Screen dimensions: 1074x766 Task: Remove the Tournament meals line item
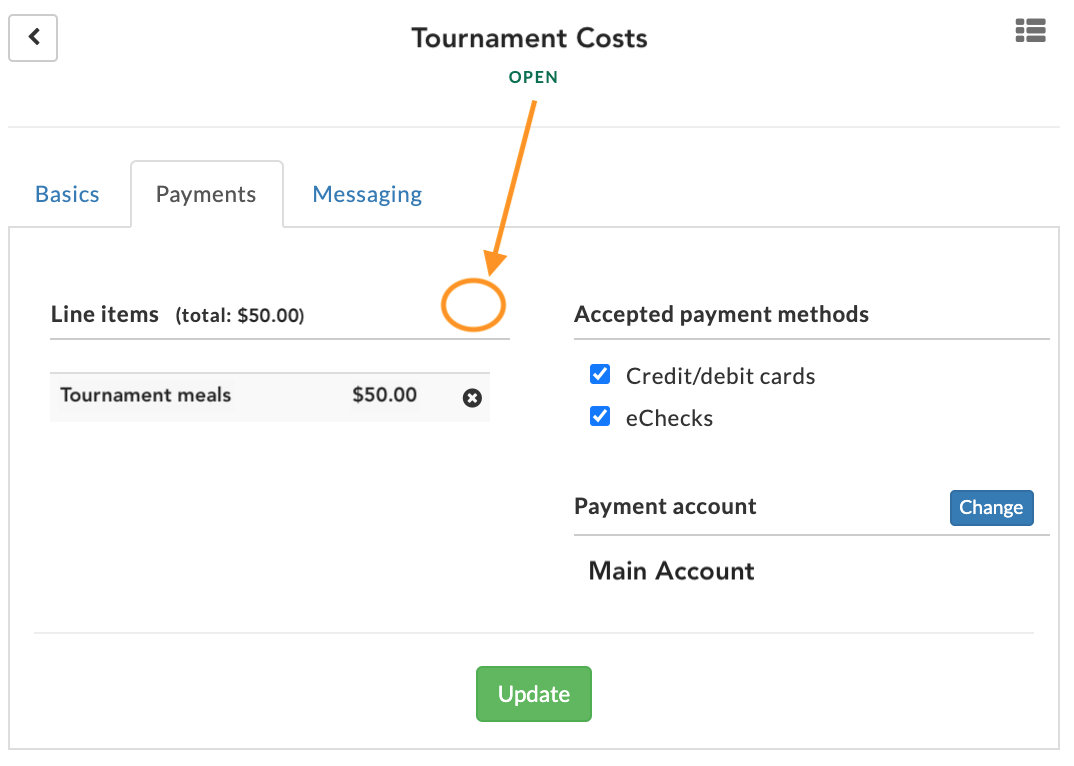[472, 397]
